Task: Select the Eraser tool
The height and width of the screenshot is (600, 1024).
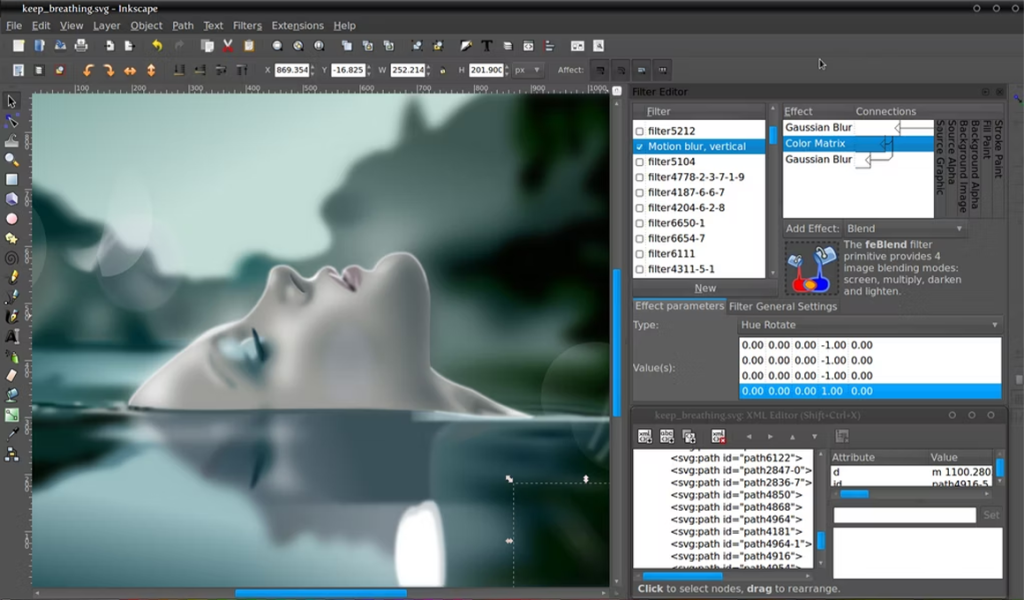Action: coord(11,375)
